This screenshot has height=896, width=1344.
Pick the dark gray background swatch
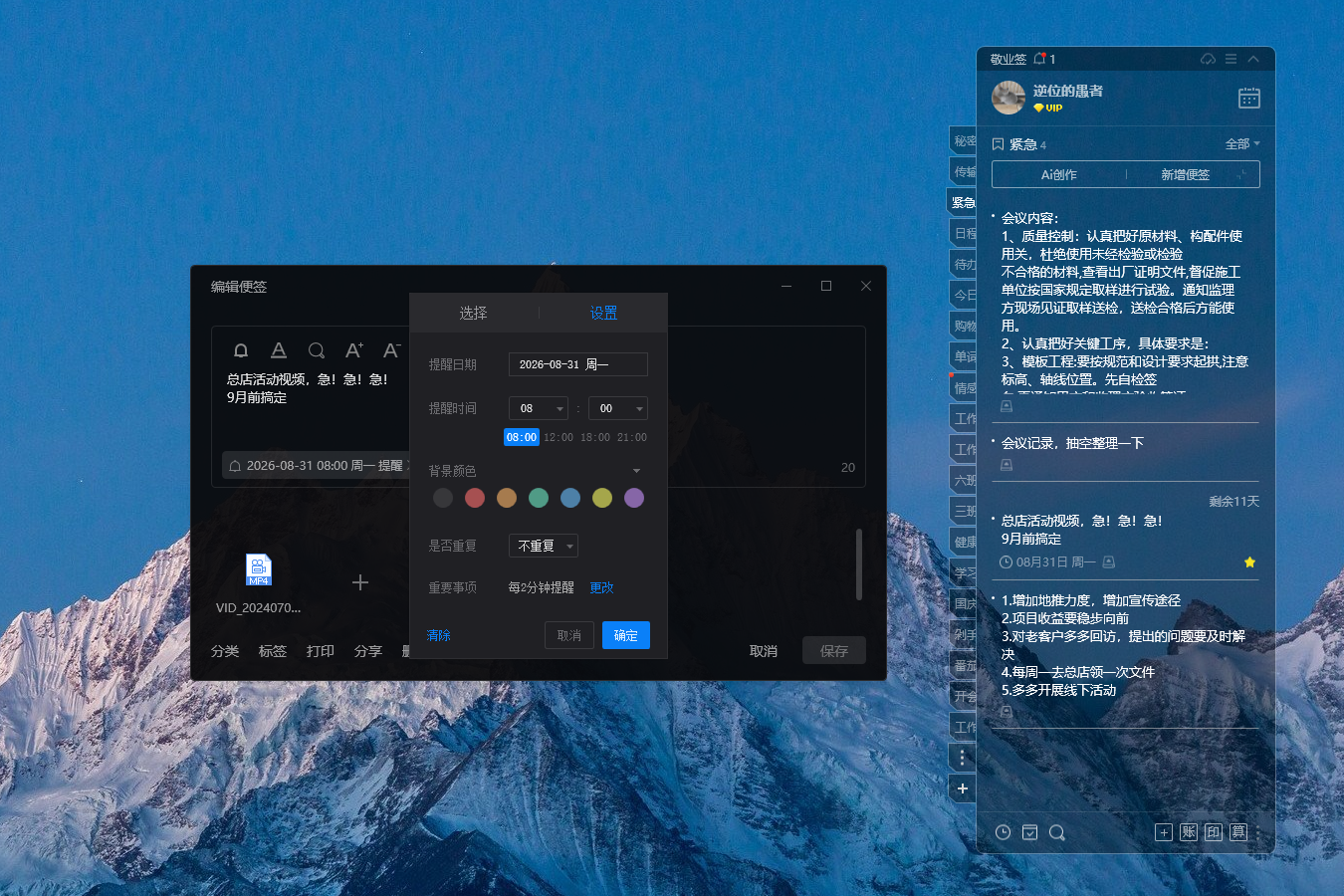pos(443,498)
